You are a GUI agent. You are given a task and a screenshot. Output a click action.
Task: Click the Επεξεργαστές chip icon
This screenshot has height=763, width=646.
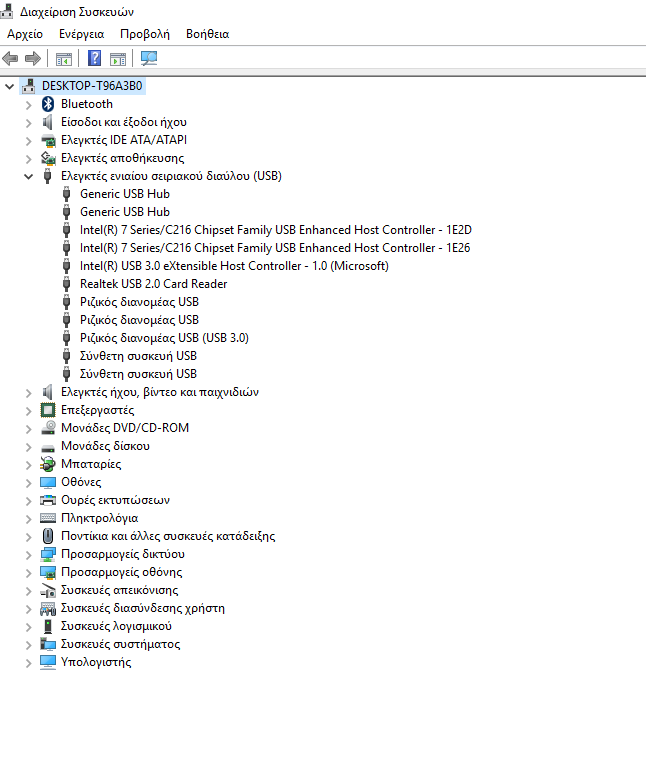click(x=48, y=410)
